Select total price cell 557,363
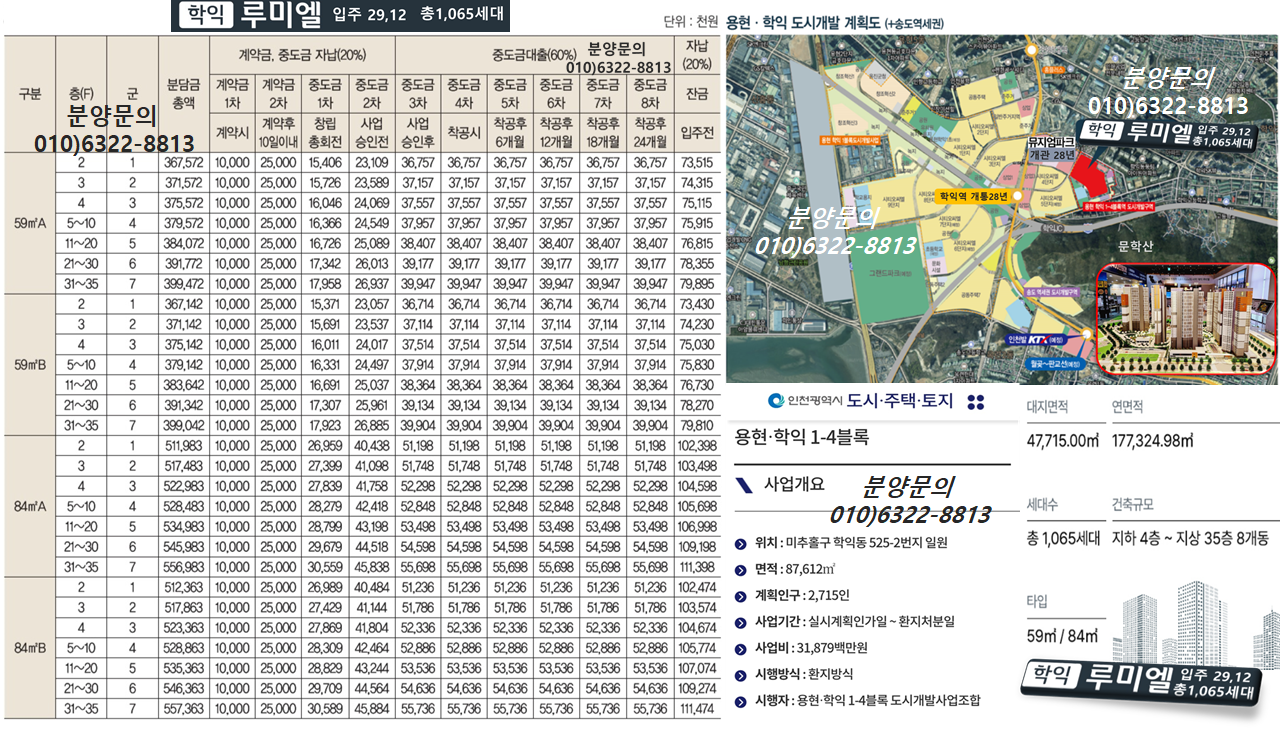The height and width of the screenshot is (732, 1281). 184,708
